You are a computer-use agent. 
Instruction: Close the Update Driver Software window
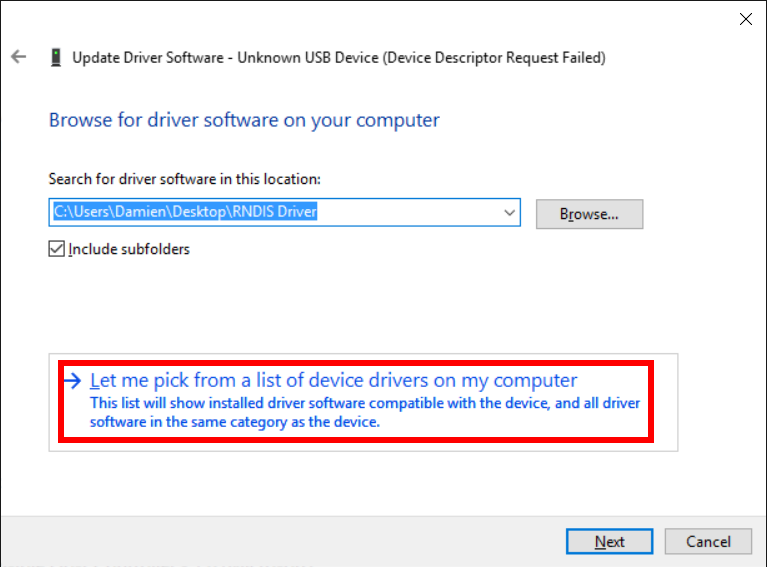coord(745,18)
